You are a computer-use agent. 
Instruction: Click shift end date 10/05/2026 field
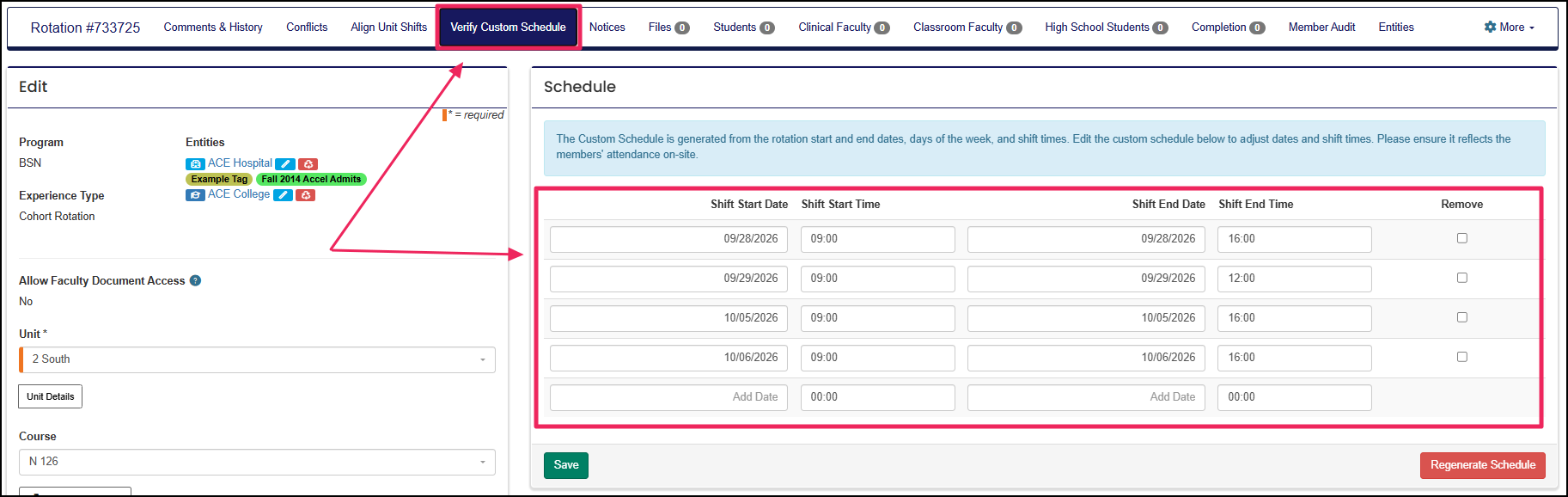(1086, 318)
